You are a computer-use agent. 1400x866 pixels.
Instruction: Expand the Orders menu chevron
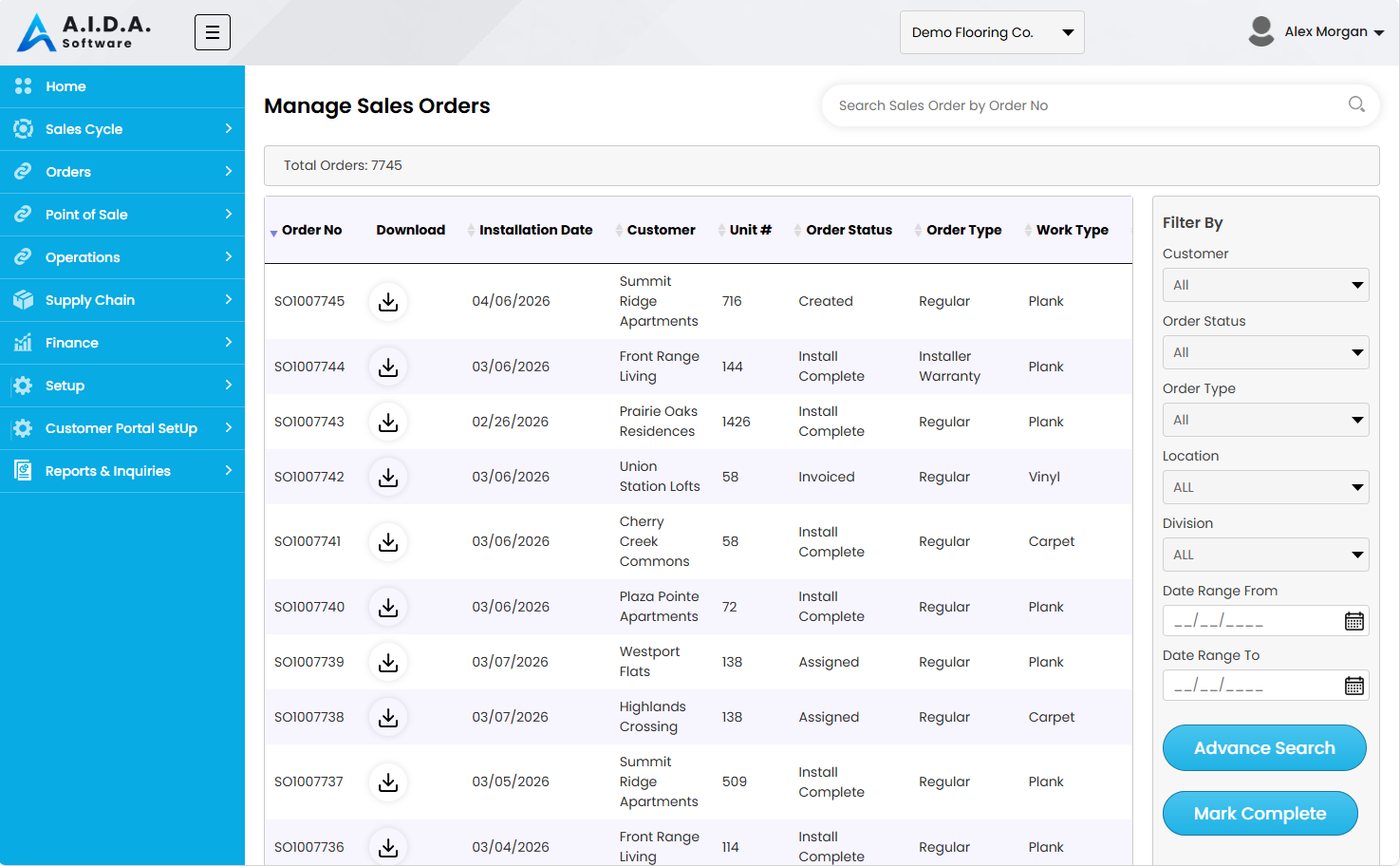(x=228, y=172)
